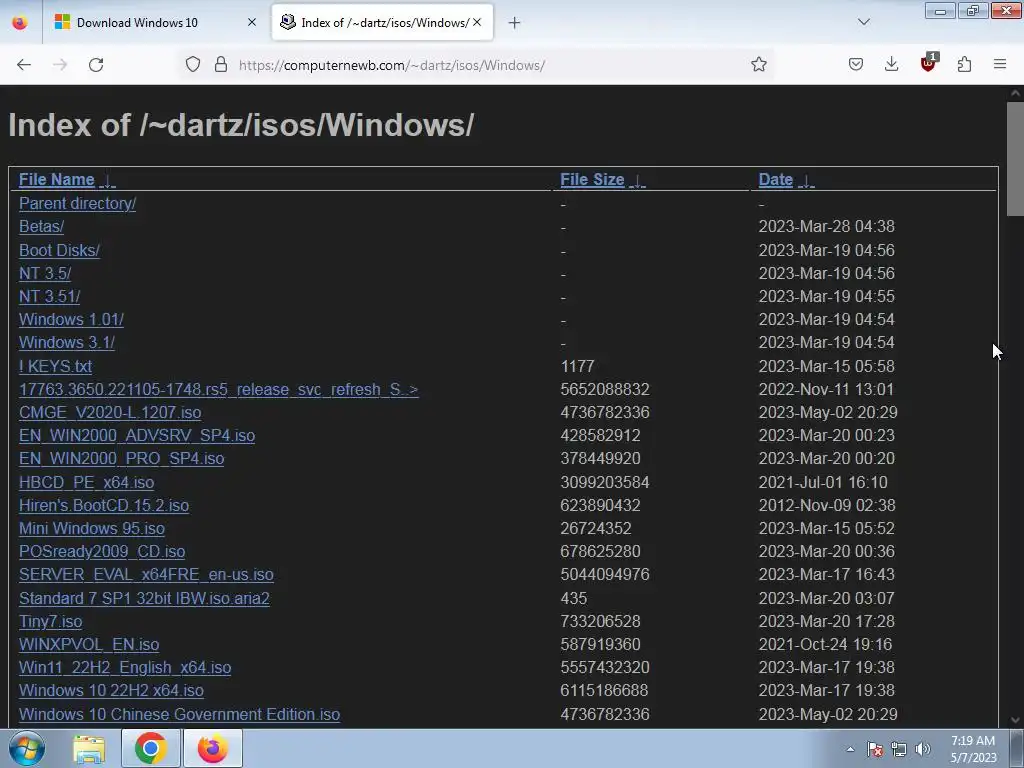
Task: Click the Action Center flag tray icon
Action: click(875, 750)
